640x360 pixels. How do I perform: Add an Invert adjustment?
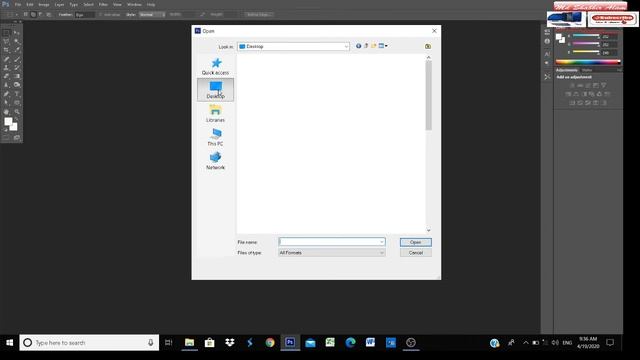pyautogui.click(x=572, y=102)
